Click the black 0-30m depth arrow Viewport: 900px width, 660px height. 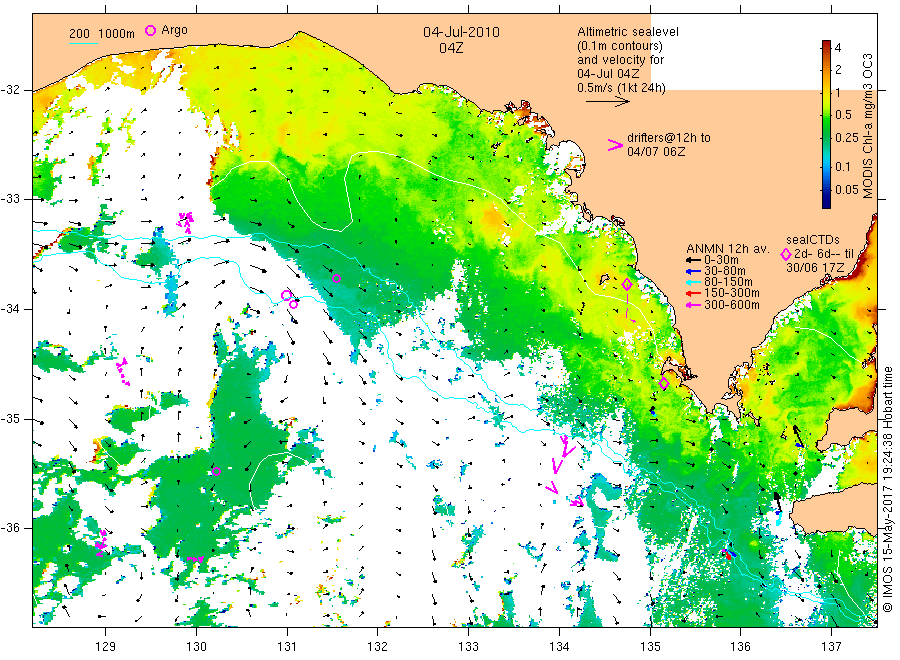693,260
